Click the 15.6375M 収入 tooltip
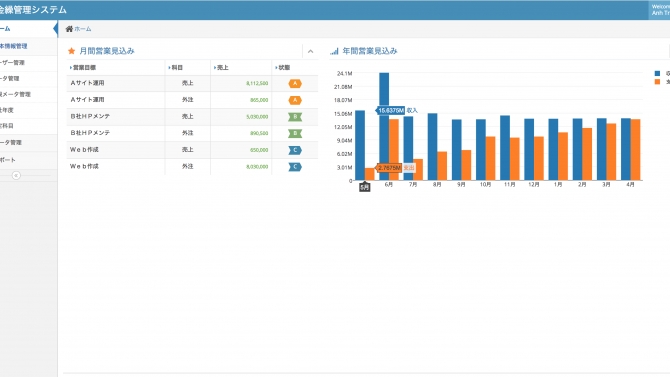Screen dimensions: 670x377 397,110
